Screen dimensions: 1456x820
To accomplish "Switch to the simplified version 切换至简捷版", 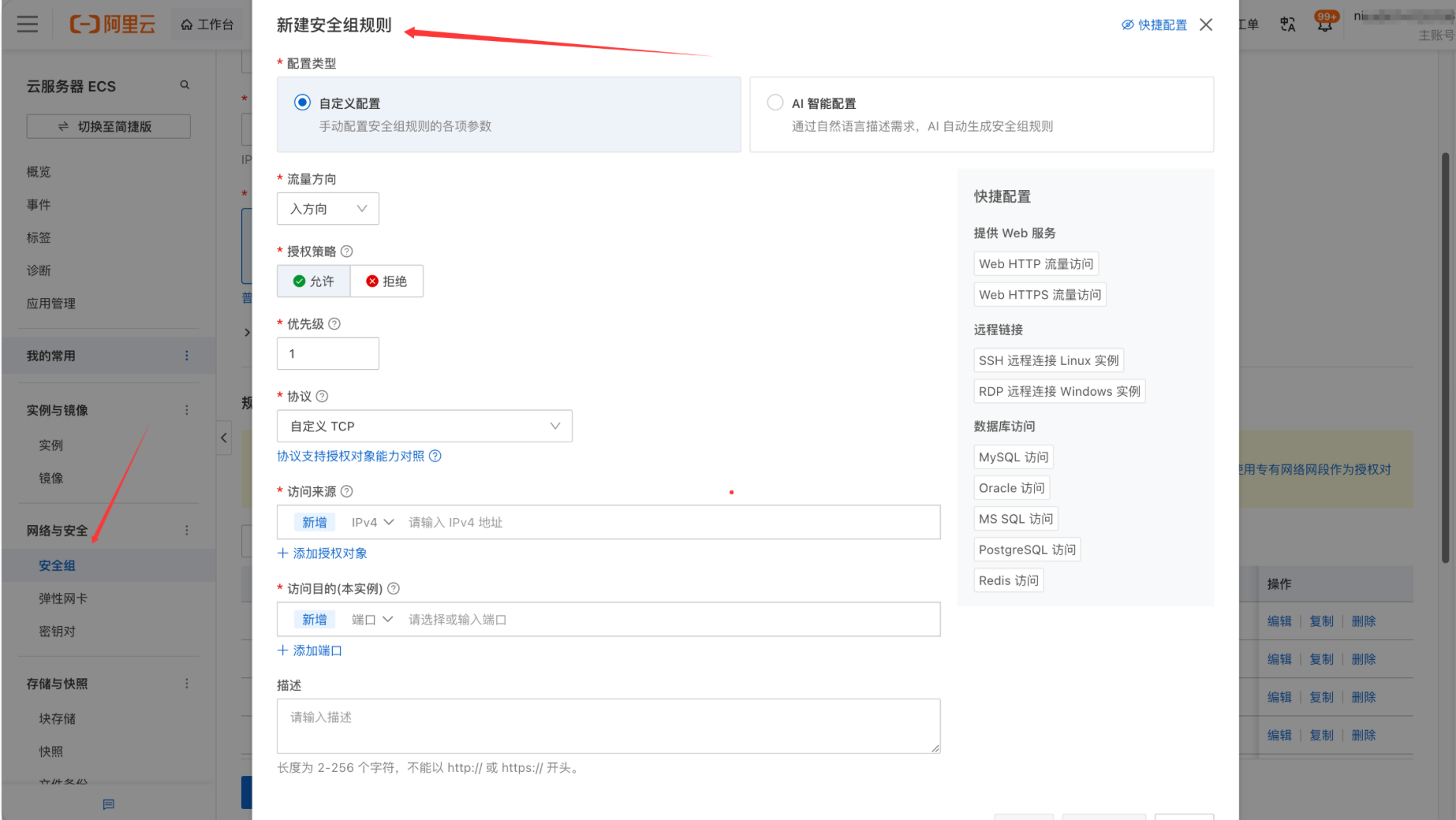I will coord(109,126).
